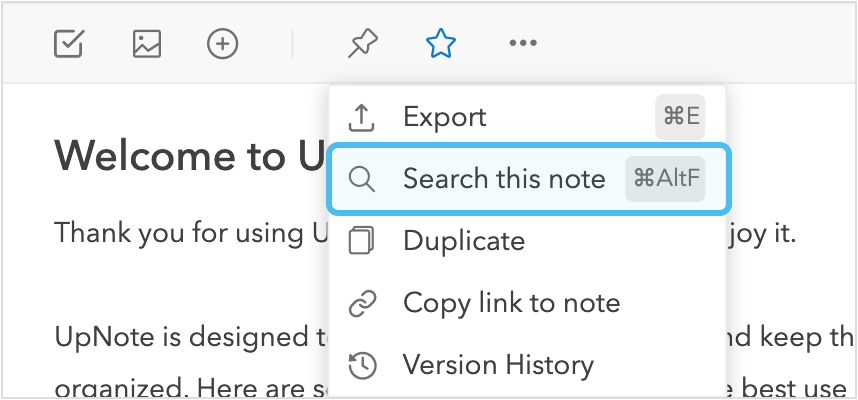Open Version History from the menu
The height and width of the screenshot is (400, 858).
click(x=498, y=365)
